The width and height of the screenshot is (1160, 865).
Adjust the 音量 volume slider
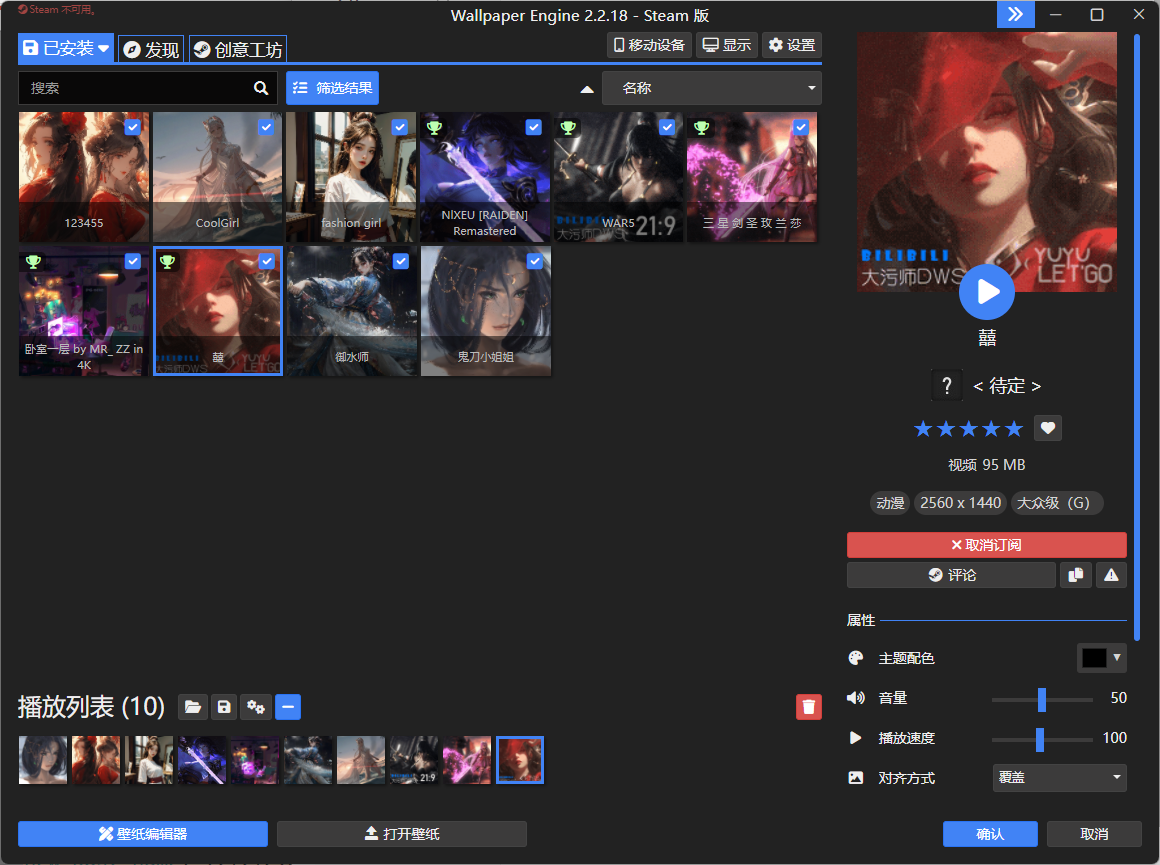point(1042,699)
